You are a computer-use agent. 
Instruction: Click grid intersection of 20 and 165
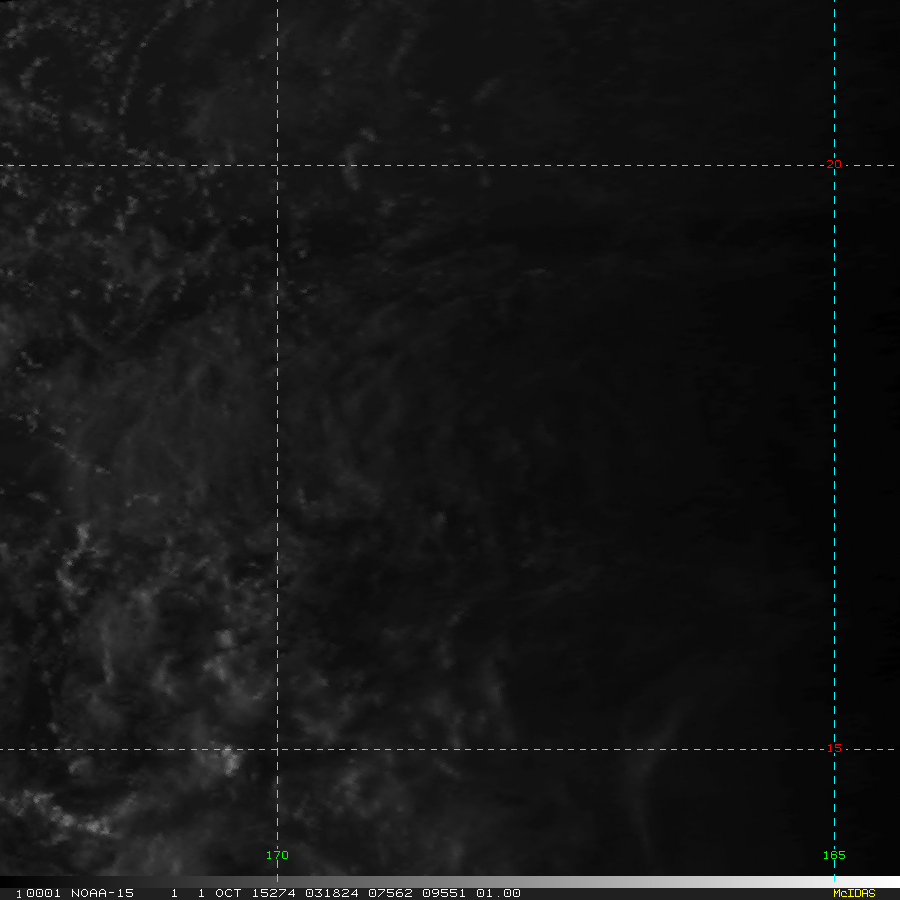(x=834, y=165)
